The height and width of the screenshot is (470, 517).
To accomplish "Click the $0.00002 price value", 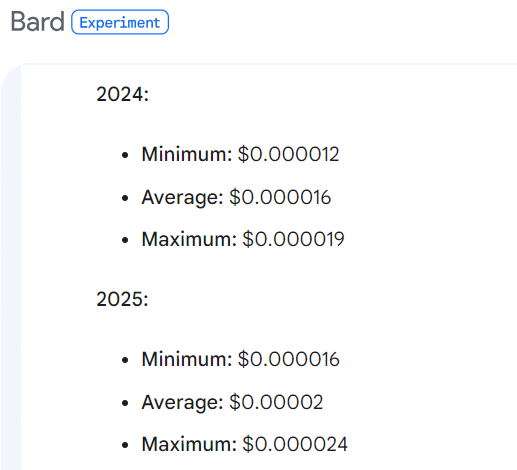I will [276, 402].
